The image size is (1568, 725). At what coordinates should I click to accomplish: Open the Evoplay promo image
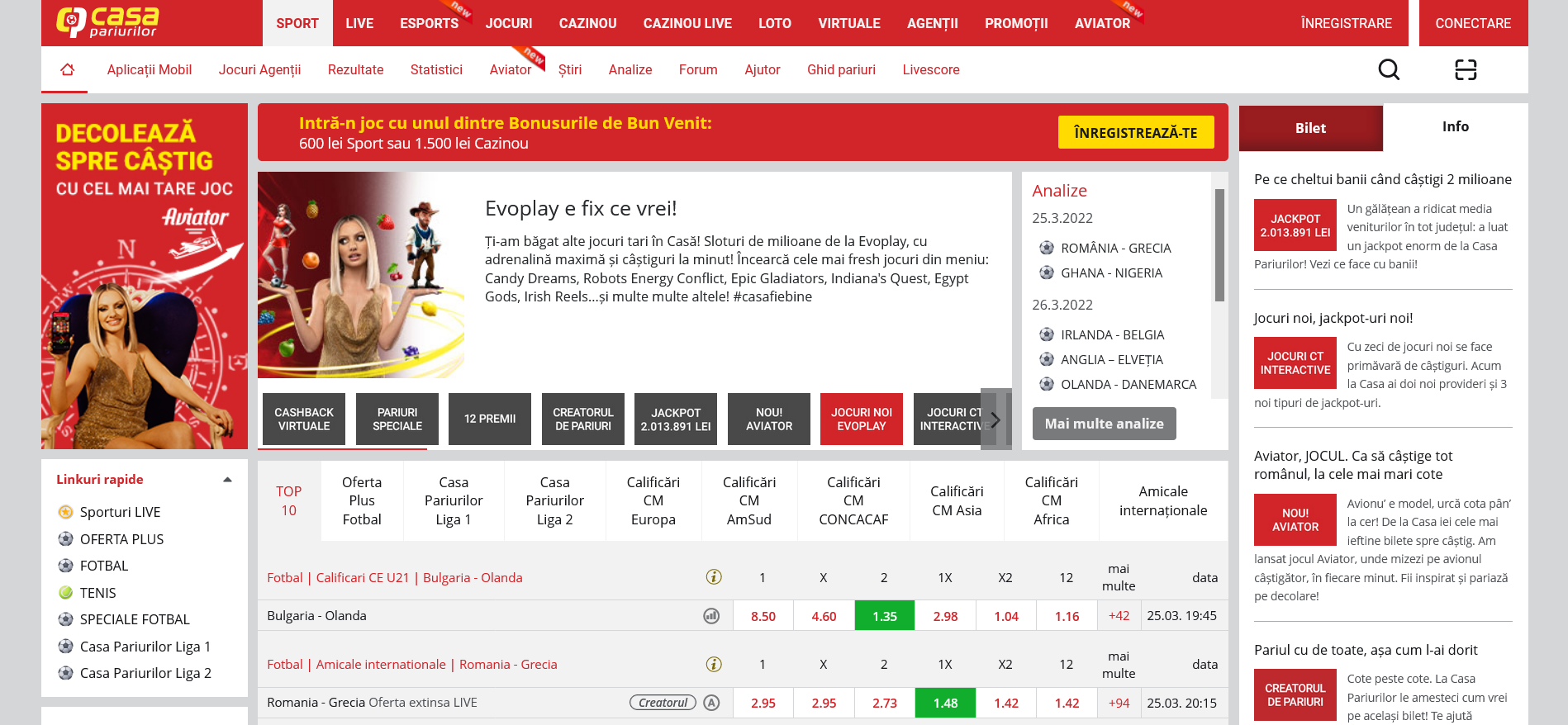361,275
